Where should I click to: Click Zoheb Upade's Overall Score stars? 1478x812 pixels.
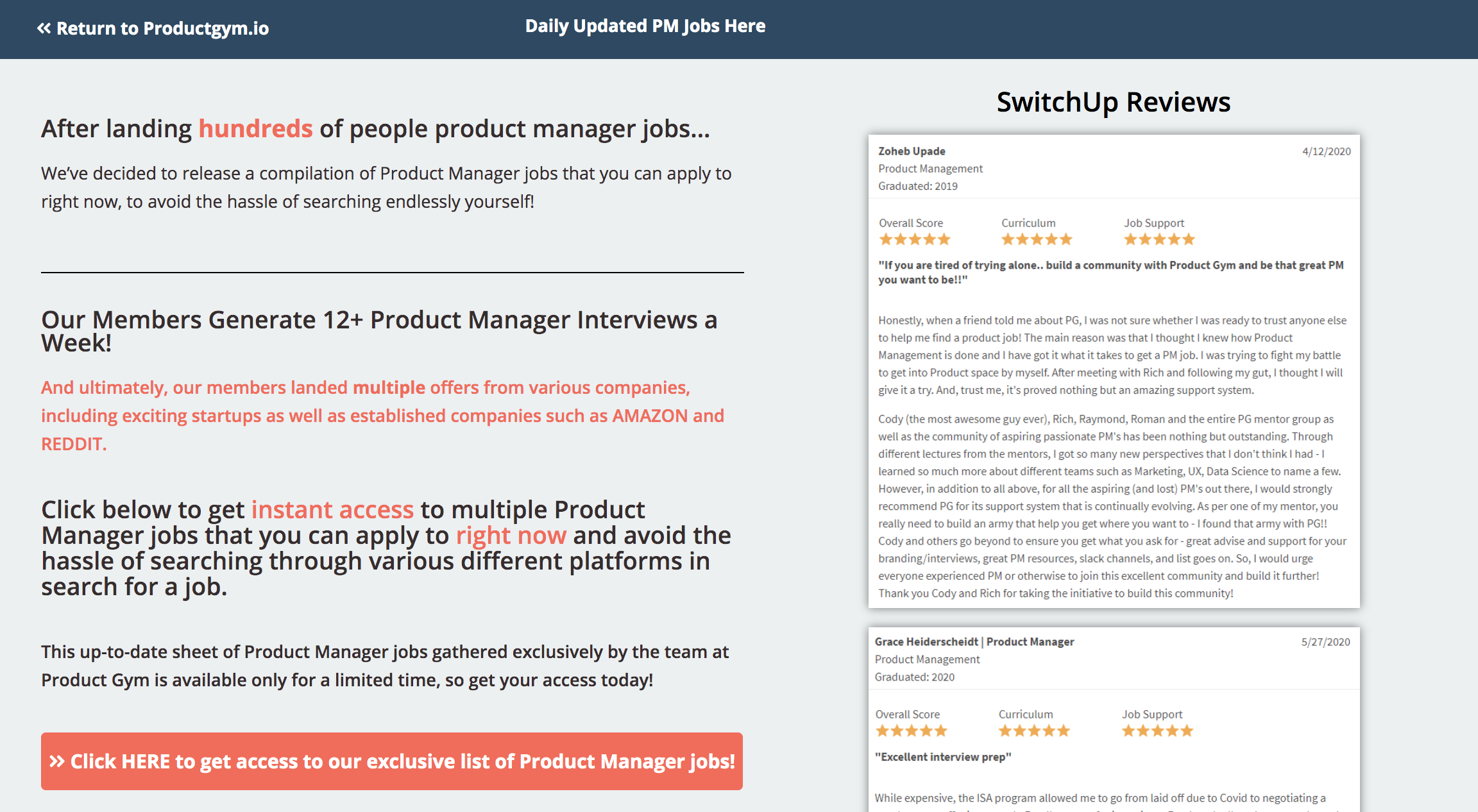[914, 240]
